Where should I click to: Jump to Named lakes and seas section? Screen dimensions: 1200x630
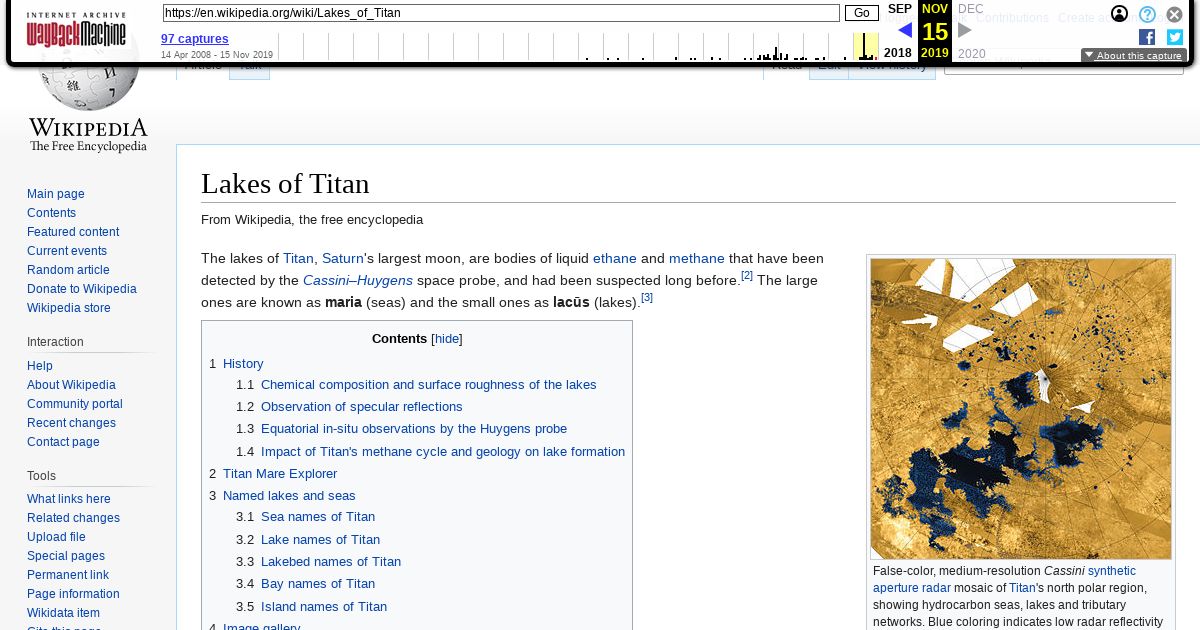[x=289, y=496]
